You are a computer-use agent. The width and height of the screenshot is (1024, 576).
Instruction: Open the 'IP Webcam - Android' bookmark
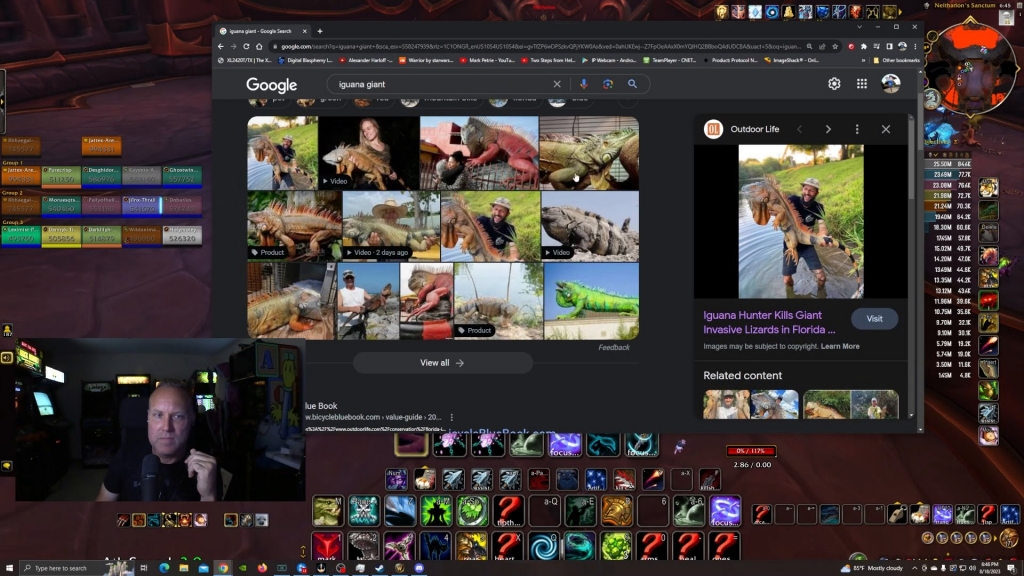point(610,60)
